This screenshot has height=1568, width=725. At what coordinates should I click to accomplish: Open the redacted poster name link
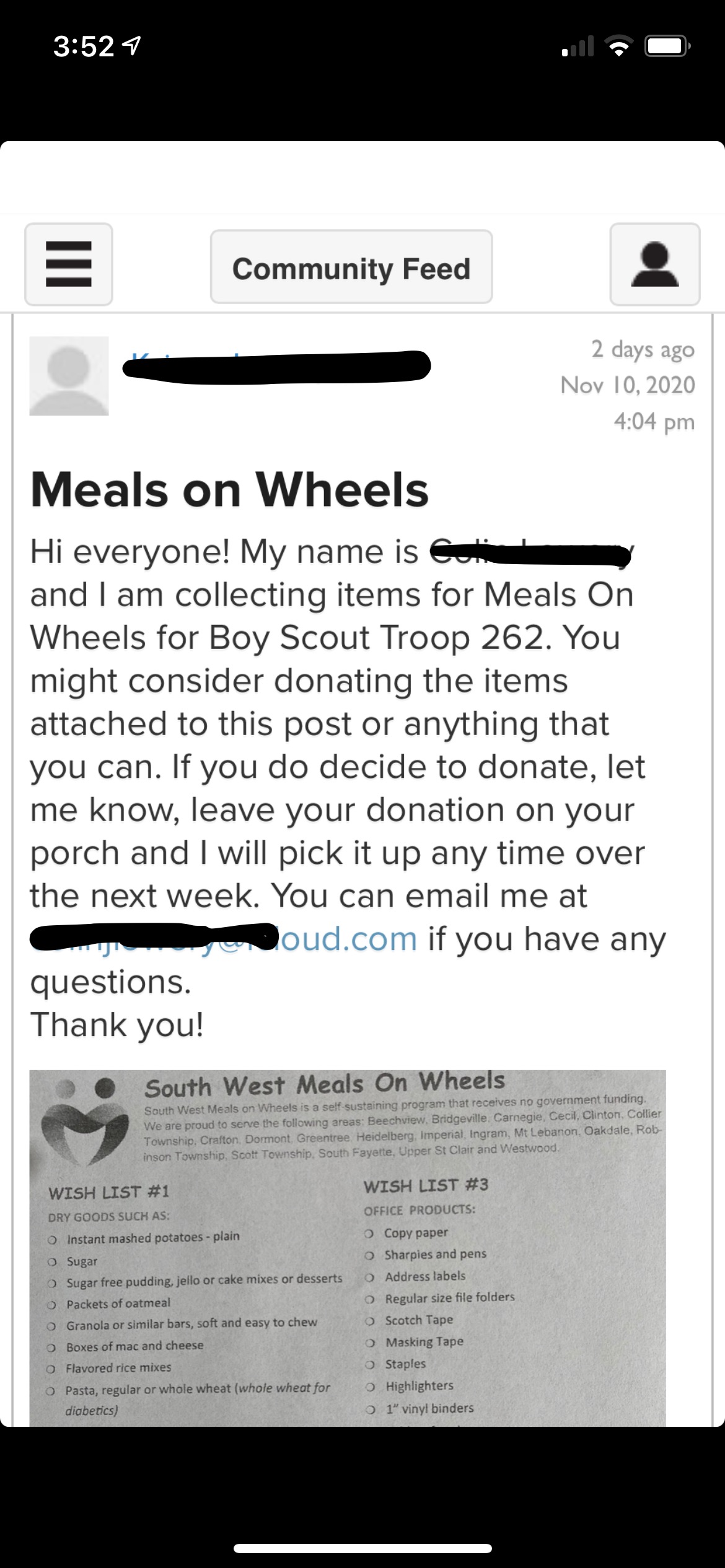[276, 364]
